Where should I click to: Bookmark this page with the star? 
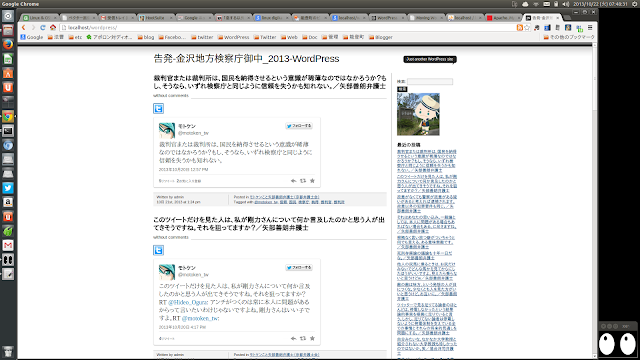527,27
